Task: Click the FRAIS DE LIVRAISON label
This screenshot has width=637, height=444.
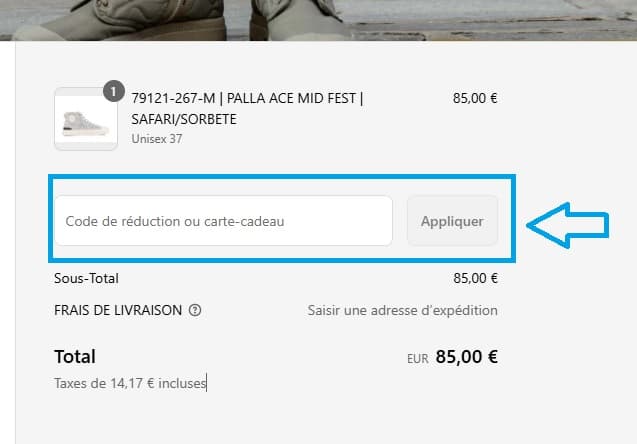Action: coord(118,310)
